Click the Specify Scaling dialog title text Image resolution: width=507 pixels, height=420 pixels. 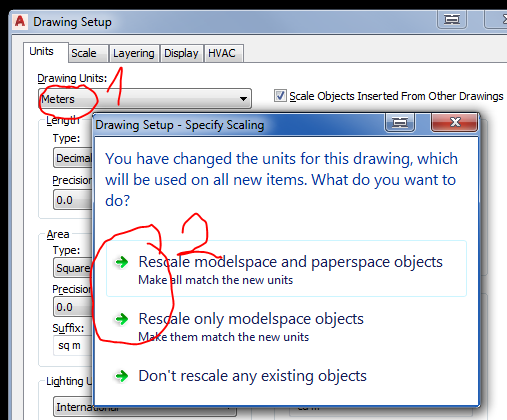click(x=180, y=125)
